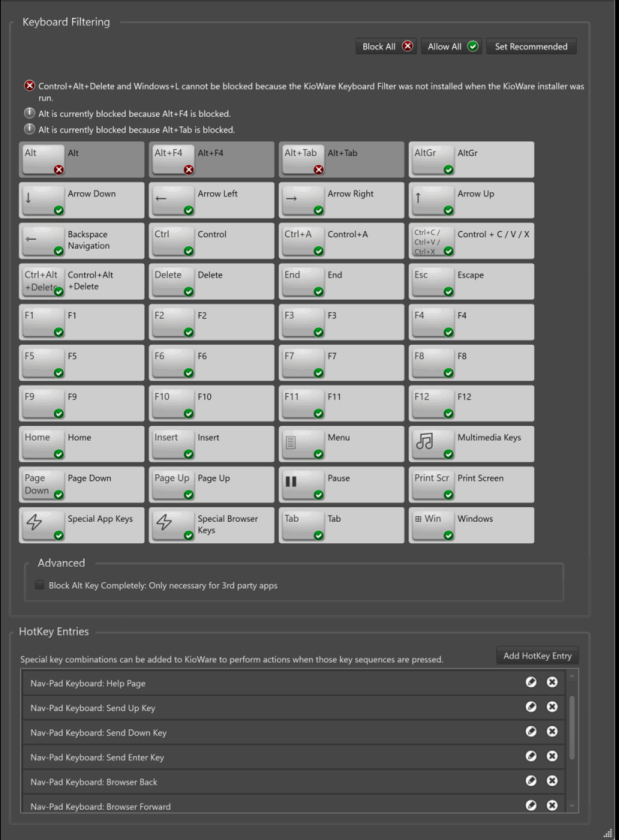The width and height of the screenshot is (619, 840).
Task: Toggle the Alt+F4 key filter
Action: coord(211,159)
